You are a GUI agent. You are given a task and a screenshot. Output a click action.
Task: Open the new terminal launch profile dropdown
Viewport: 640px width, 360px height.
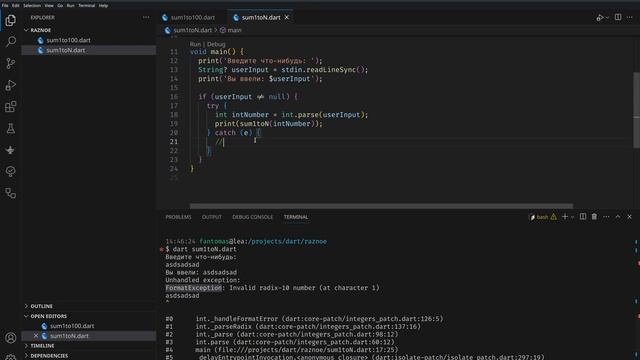[572, 217]
